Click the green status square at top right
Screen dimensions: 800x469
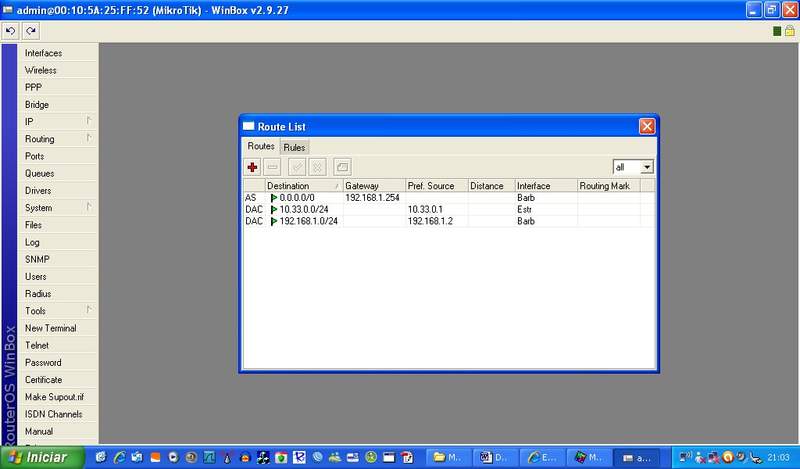(777, 32)
